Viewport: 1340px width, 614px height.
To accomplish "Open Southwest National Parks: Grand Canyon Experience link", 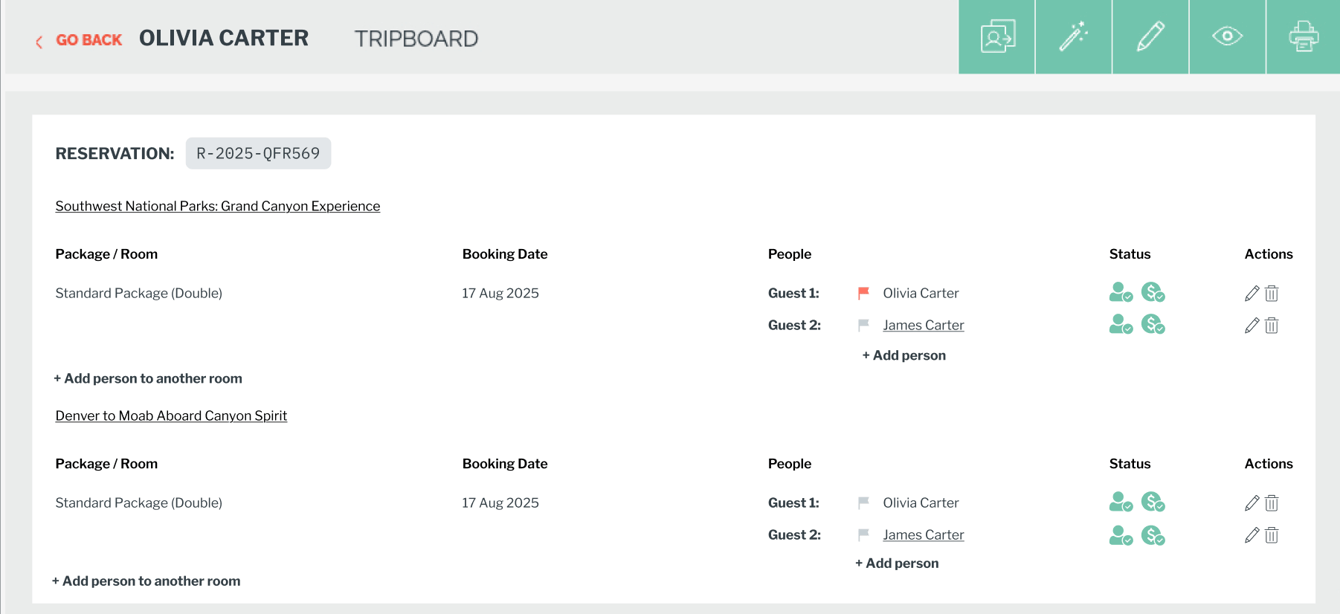I will tap(217, 206).
